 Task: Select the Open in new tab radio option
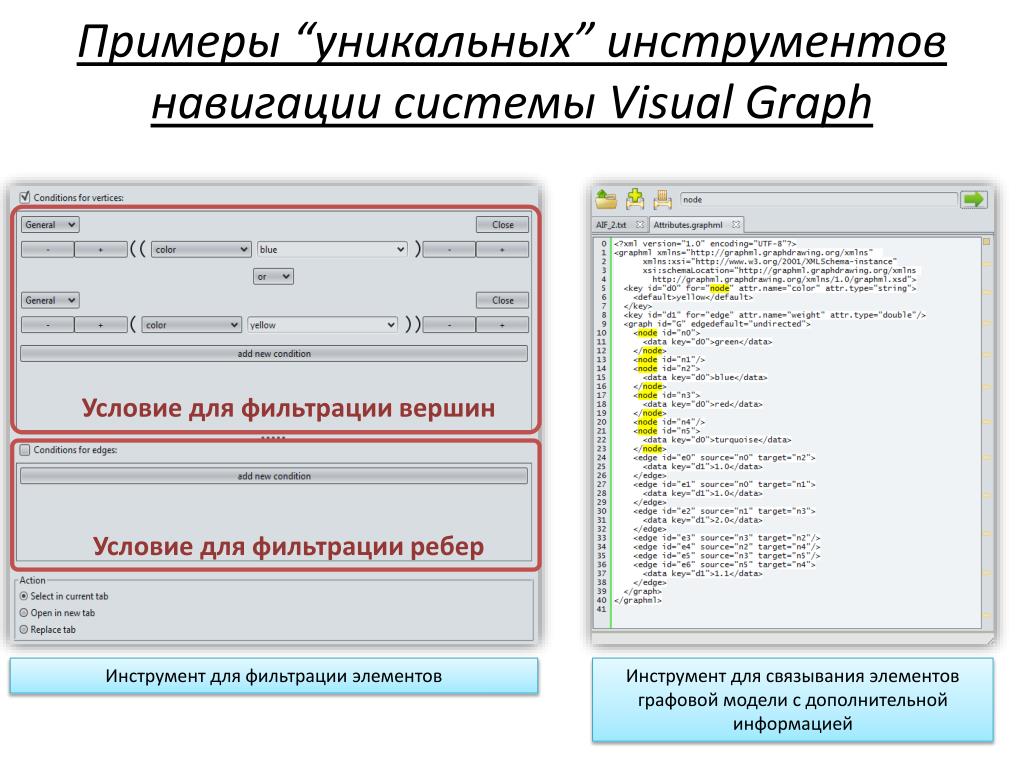[x=24, y=613]
